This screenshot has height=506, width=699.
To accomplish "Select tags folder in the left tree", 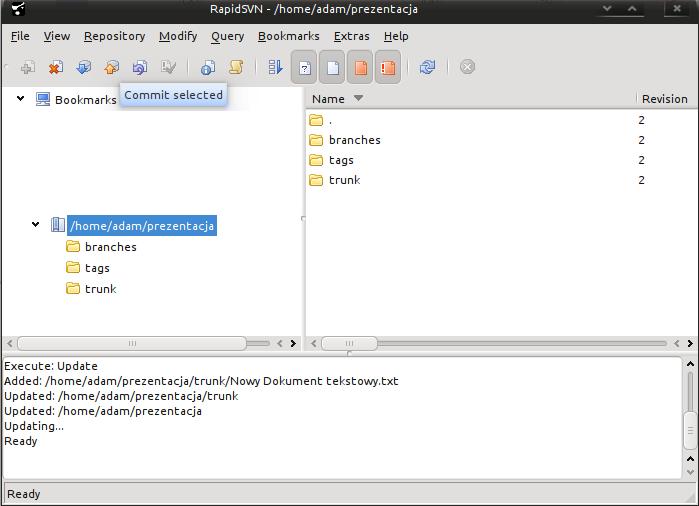I will (x=97, y=267).
